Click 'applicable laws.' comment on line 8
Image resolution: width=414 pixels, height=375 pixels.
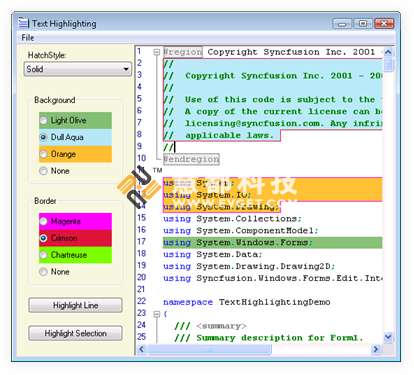click(229, 135)
